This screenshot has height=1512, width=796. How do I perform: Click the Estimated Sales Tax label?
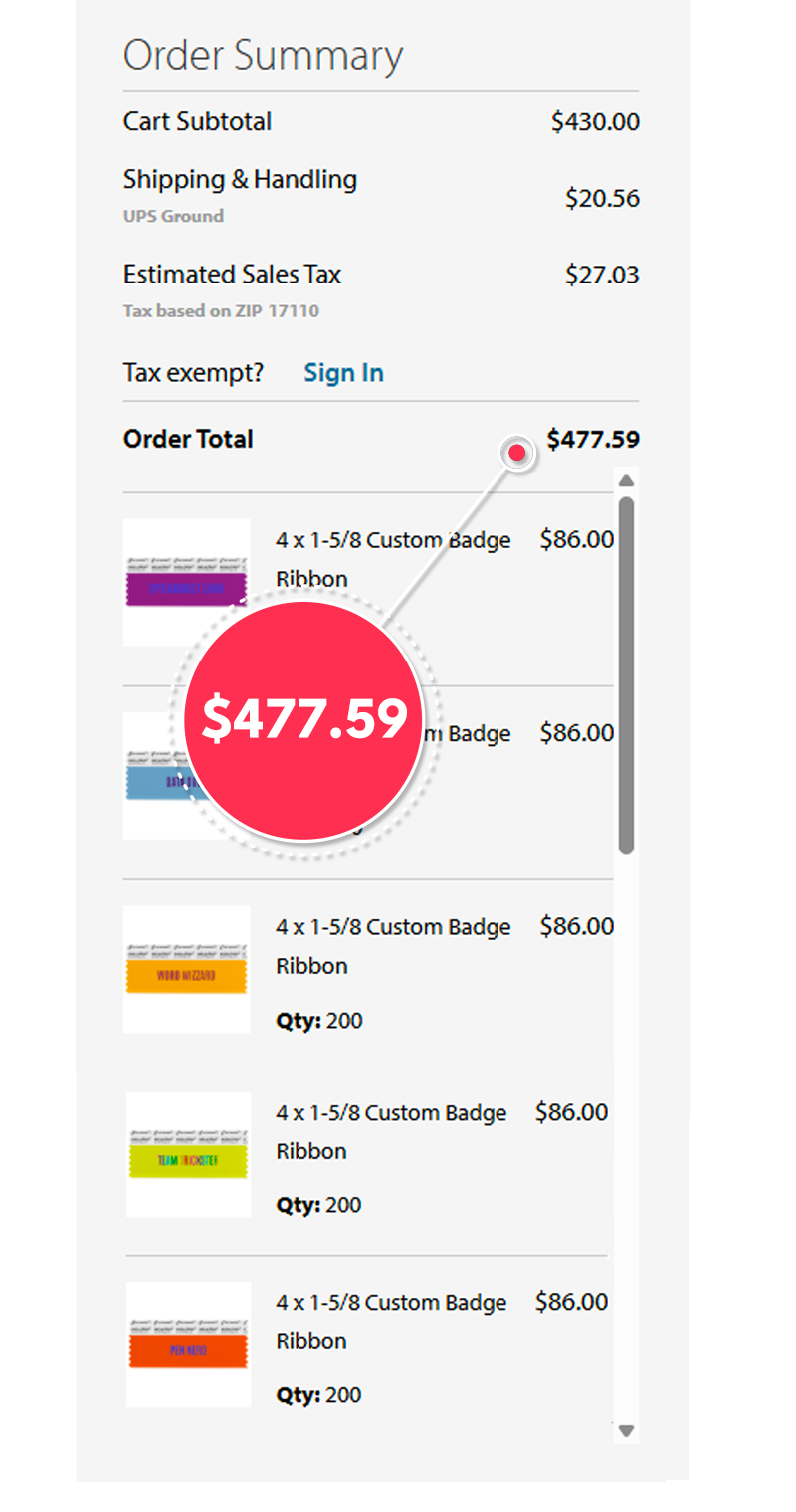click(232, 275)
